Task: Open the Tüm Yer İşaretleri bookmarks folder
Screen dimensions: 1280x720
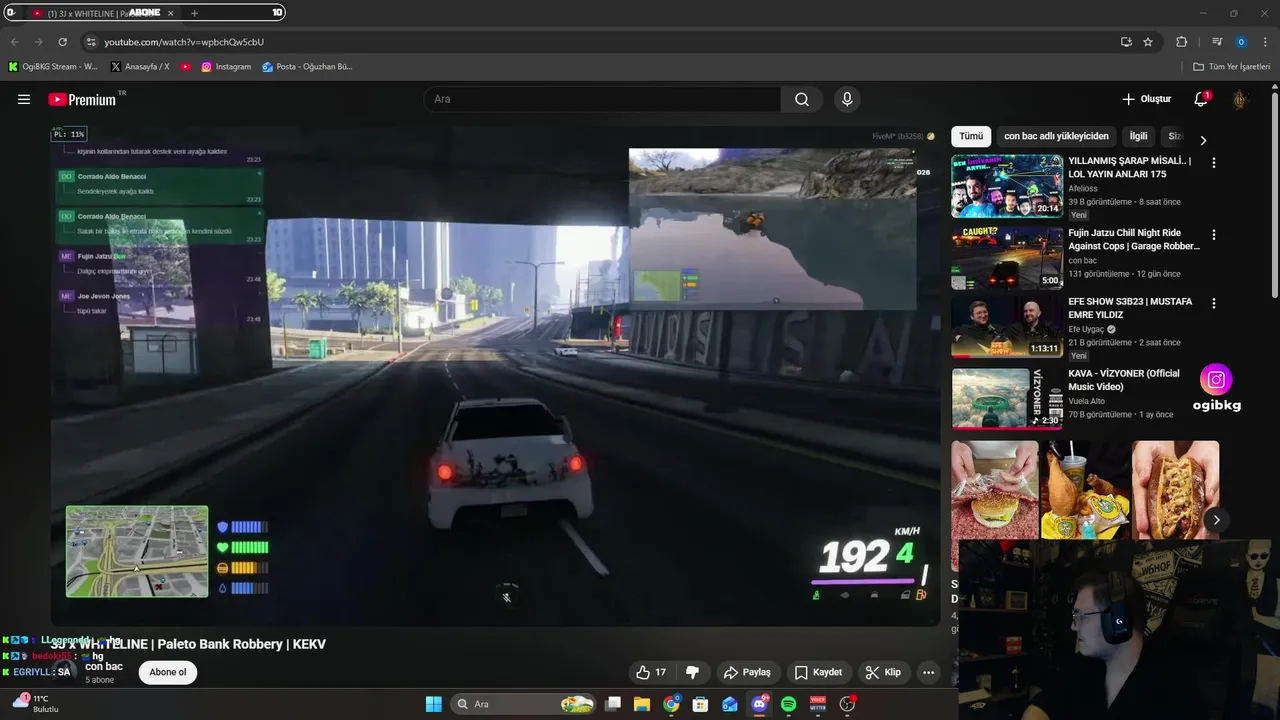Action: 1232,67
